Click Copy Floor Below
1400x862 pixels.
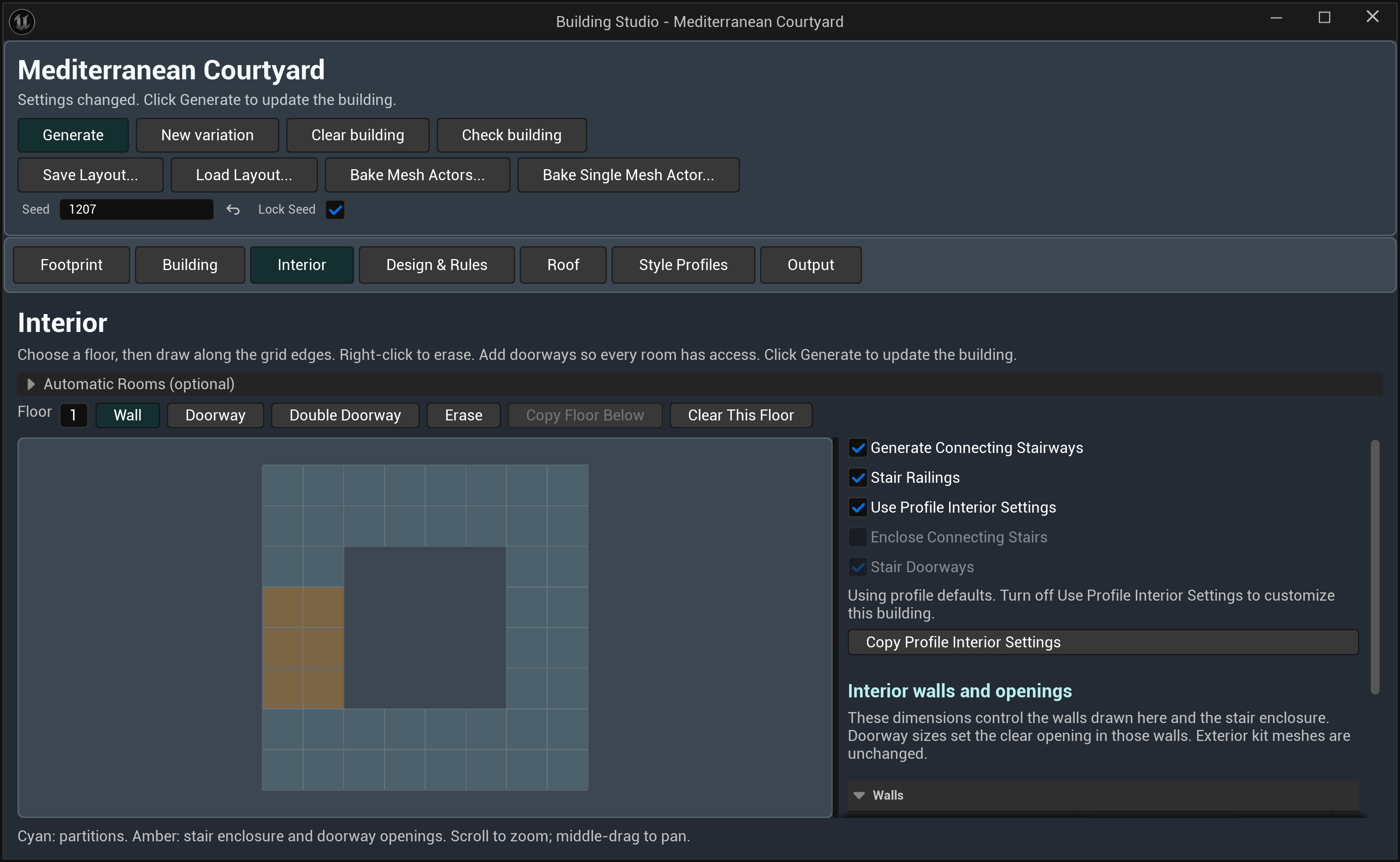(x=585, y=415)
